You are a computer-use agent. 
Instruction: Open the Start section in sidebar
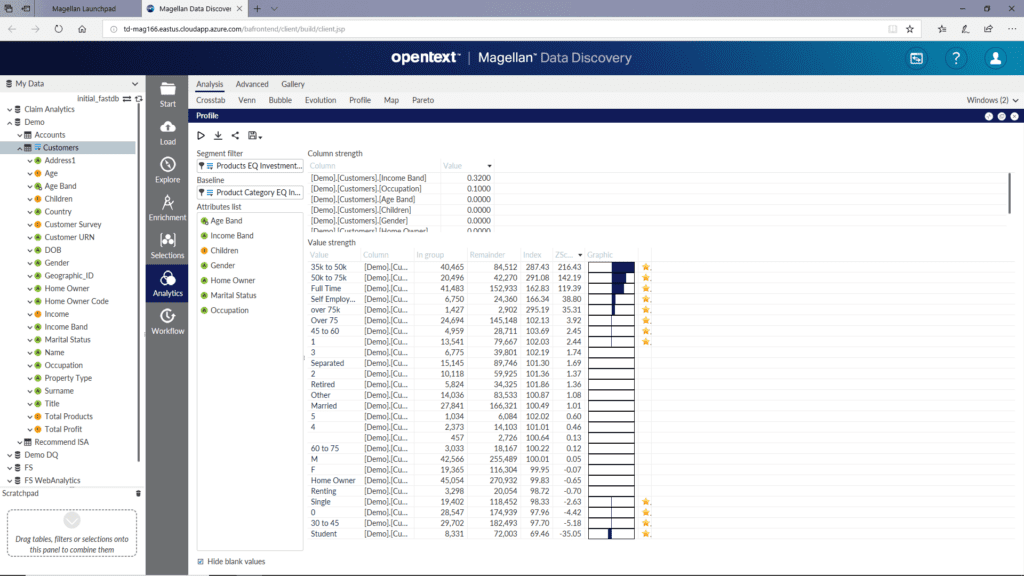click(x=167, y=95)
